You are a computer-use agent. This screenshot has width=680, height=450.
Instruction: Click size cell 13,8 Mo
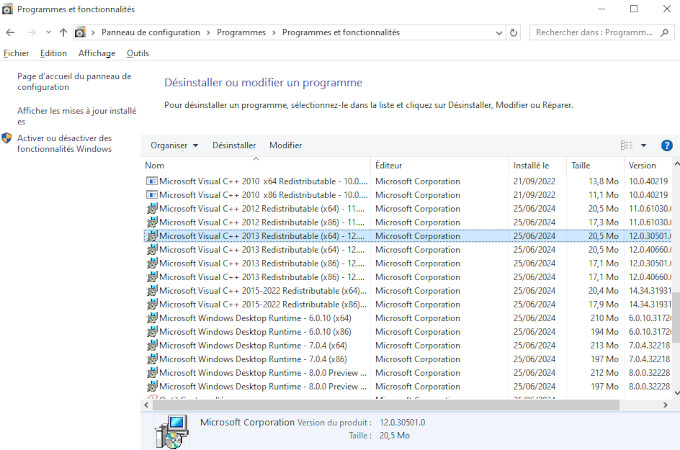click(x=603, y=181)
